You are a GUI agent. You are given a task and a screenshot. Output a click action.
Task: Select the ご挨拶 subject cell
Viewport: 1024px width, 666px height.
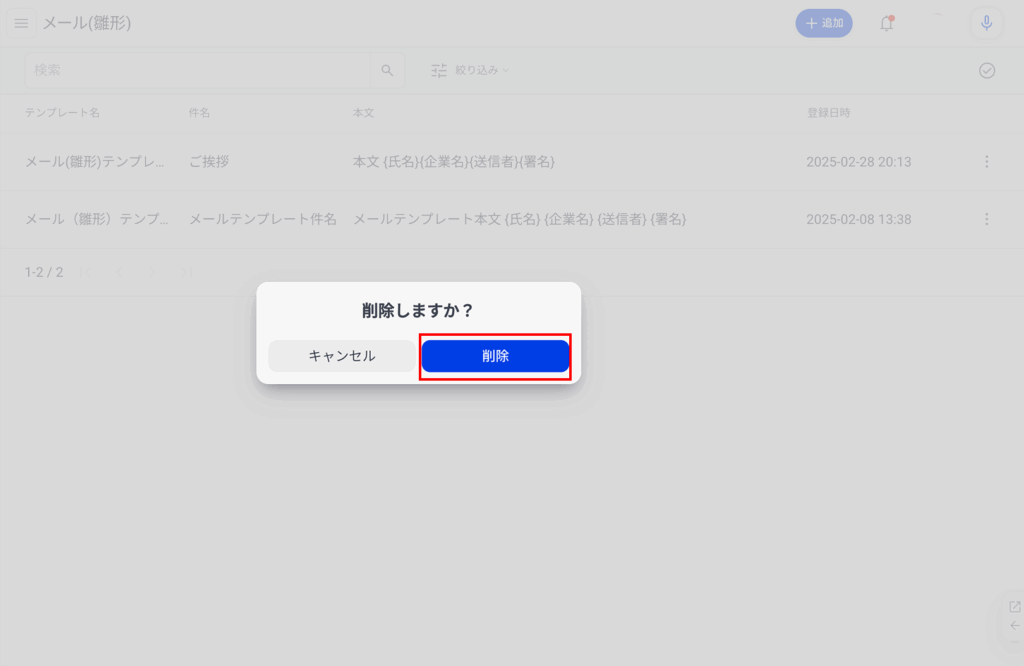pos(209,162)
